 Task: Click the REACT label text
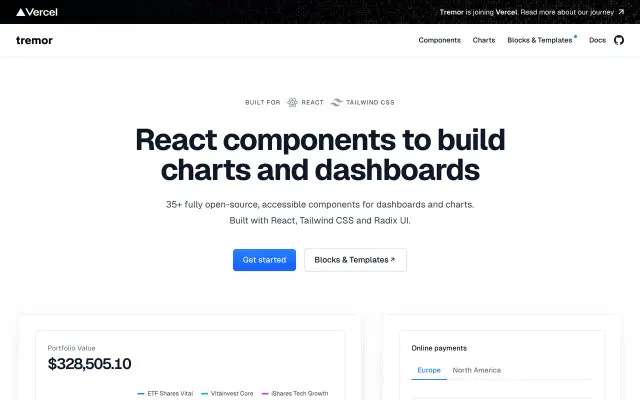click(x=312, y=102)
